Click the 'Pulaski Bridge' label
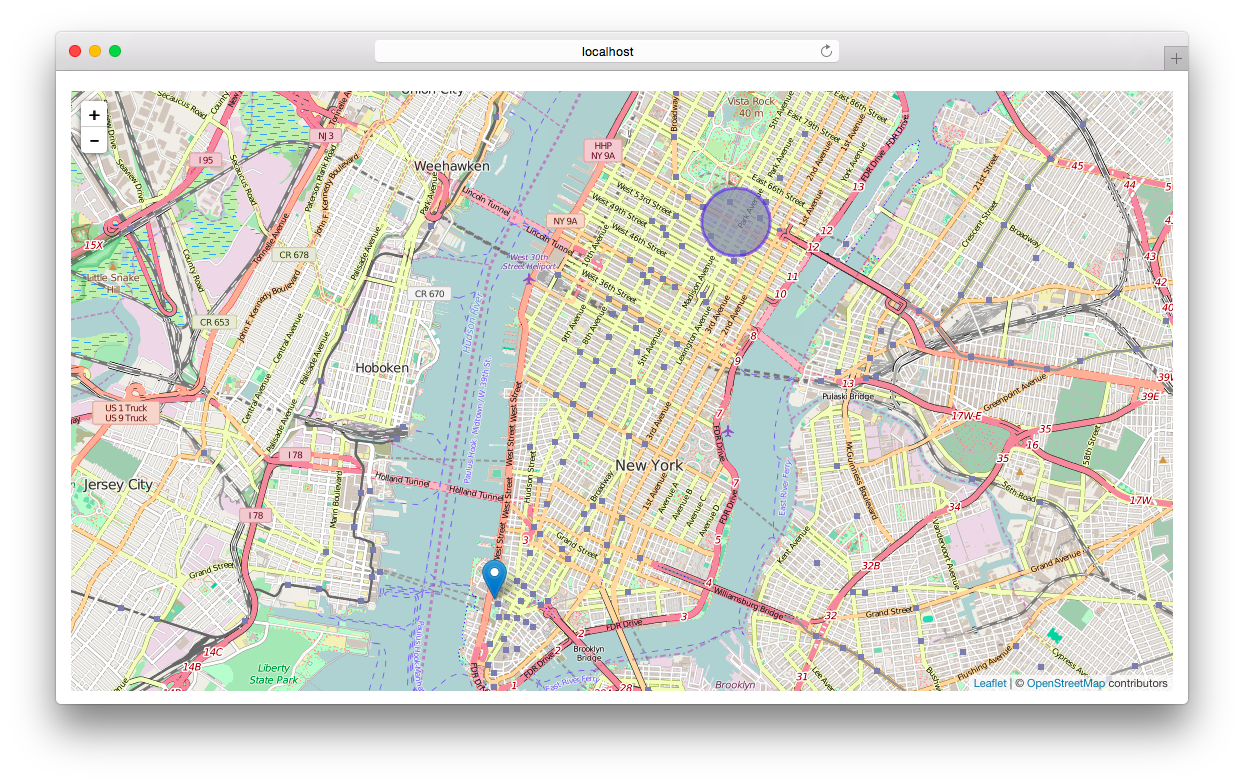Viewport: 1244px width, 784px height. [847, 396]
